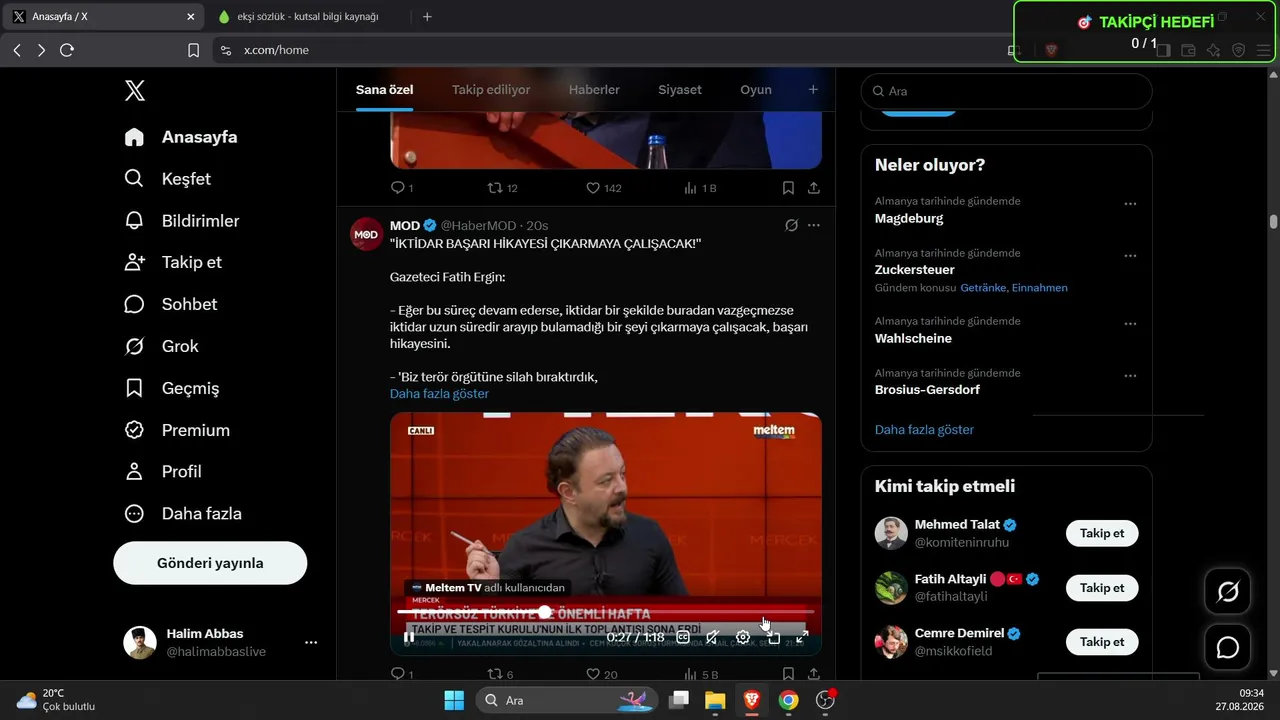Bookmark this page in the address bar
This screenshot has height=720, width=1280.
pos(194,50)
